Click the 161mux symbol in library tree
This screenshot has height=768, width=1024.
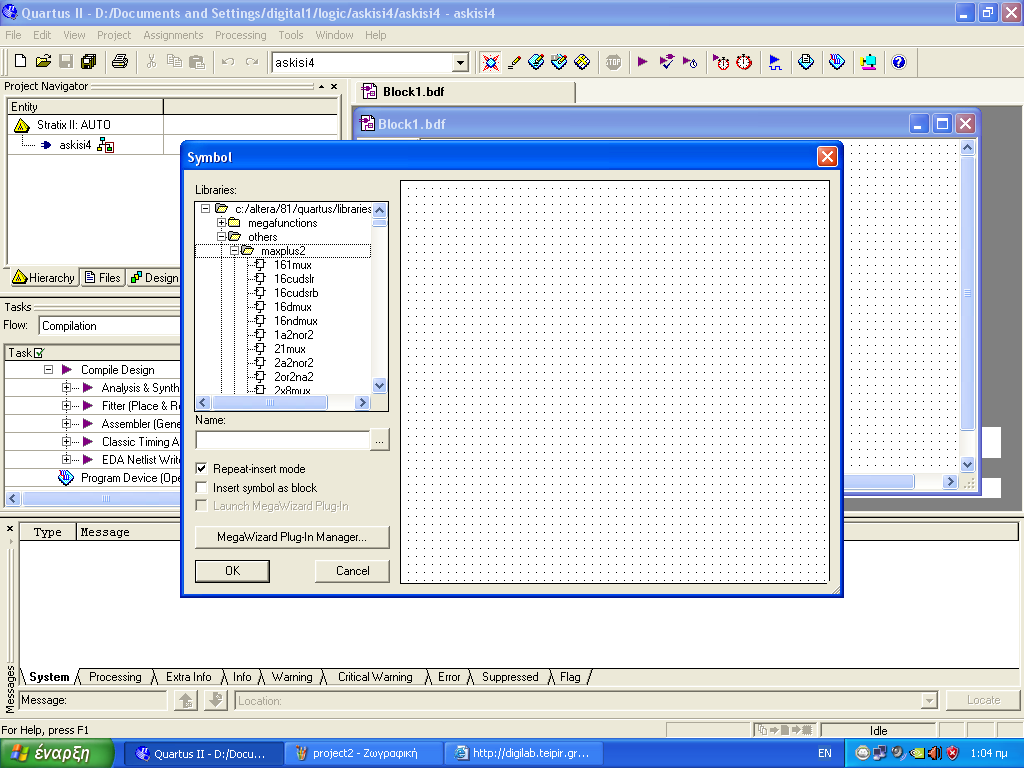click(x=293, y=264)
